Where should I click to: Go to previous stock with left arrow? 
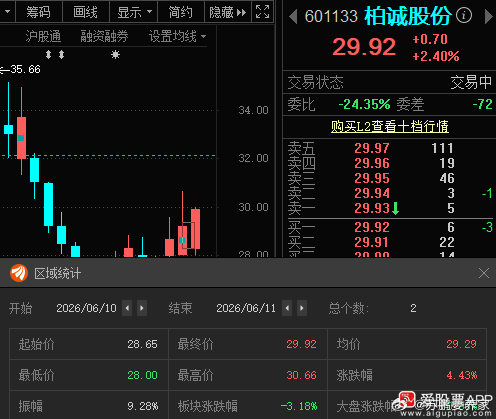tap(293, 16)
